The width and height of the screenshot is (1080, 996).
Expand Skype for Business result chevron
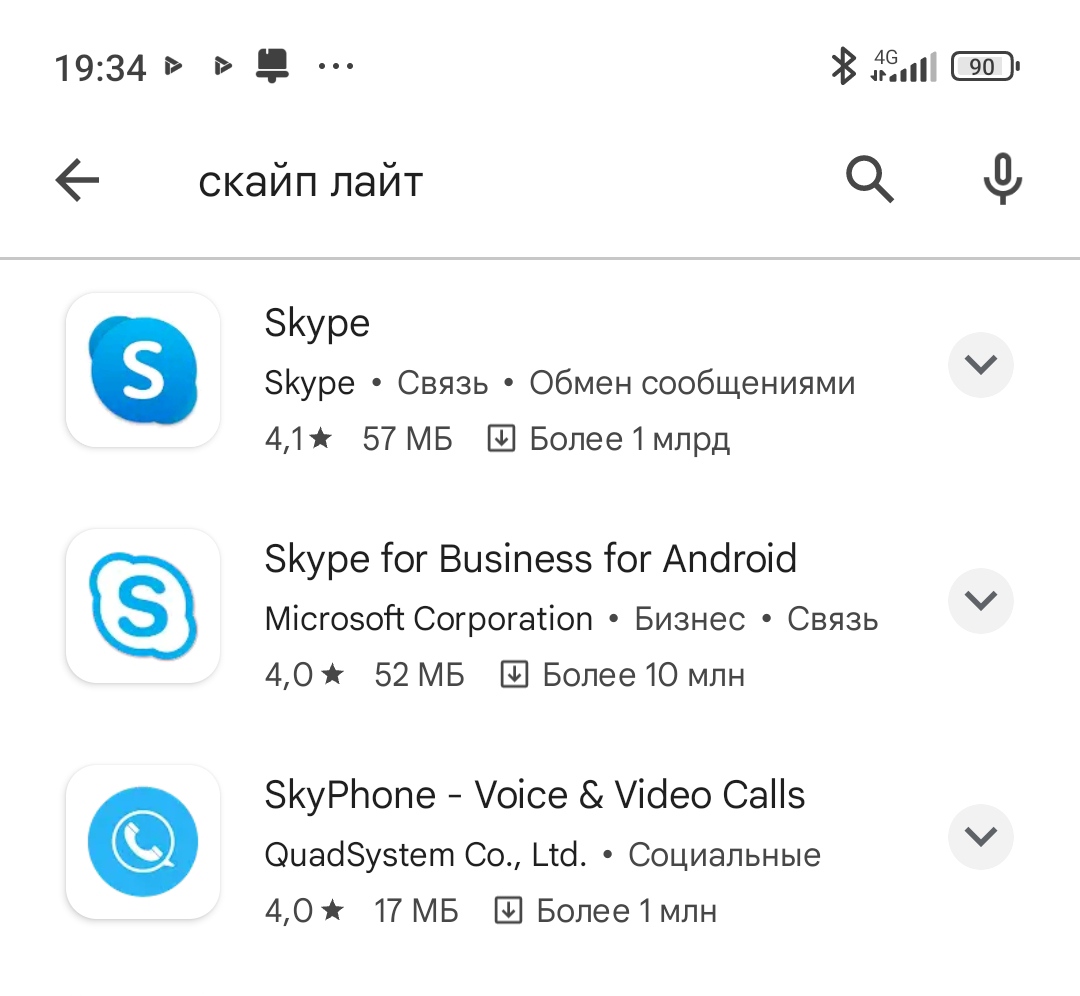pos(980,601)
